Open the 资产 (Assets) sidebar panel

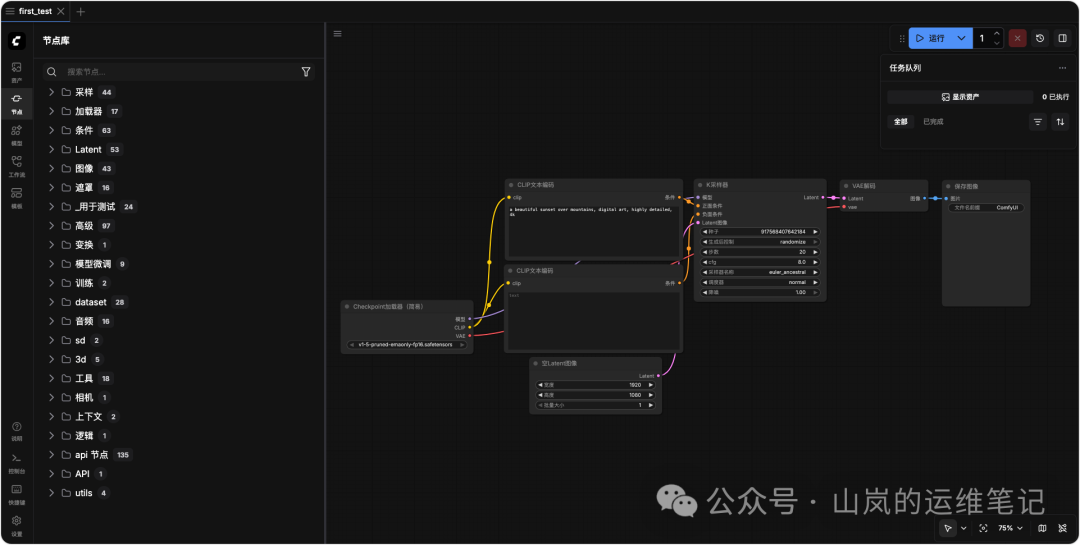(x=16, y=71)
